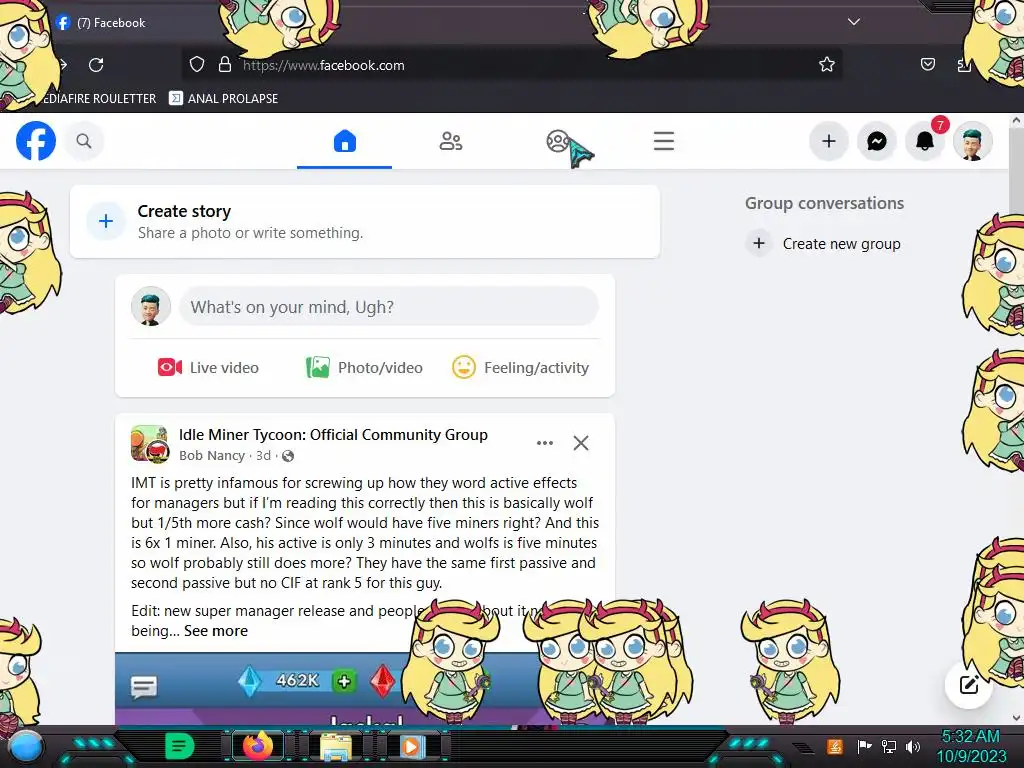Click the Idle Miner Tycoon group avatar
The width and height of the screenshot is (1024, 768).
[150, 444]
